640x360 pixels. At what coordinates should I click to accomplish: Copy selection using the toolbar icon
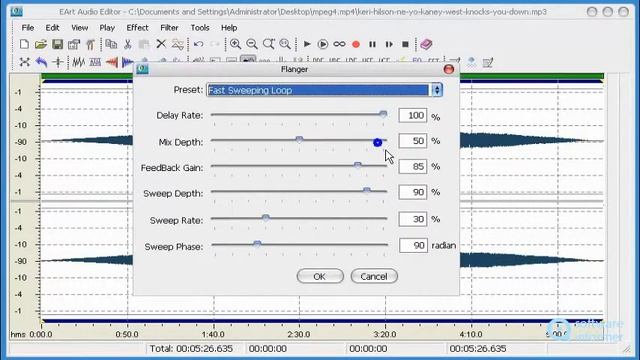[111, 44]
